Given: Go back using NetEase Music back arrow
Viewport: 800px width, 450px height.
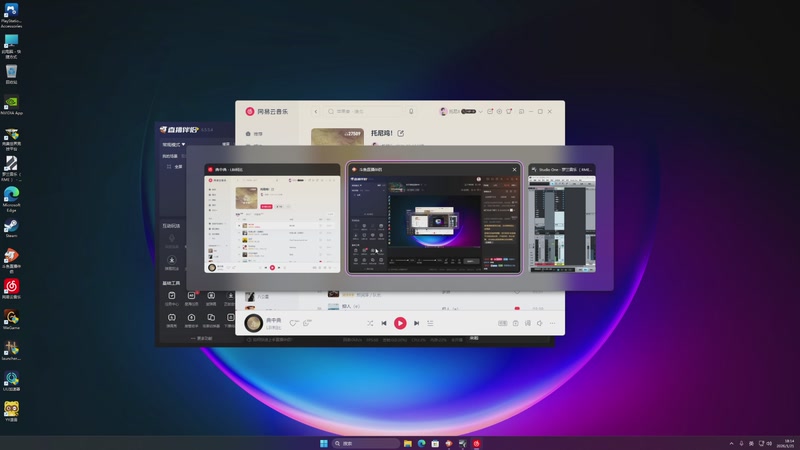Looking at the screenshot, I should point(316,111).
